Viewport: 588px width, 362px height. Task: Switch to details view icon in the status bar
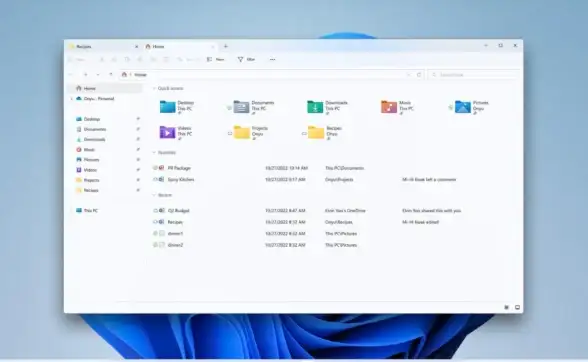click(x=506, y=307)
